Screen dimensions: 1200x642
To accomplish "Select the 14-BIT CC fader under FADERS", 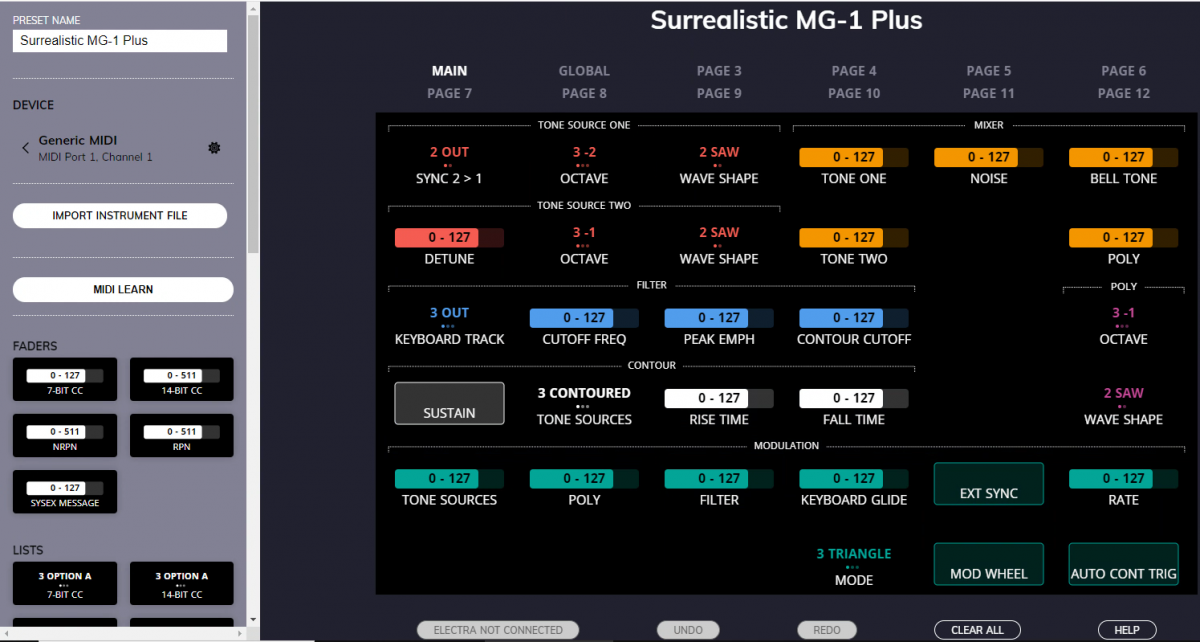I will [x=181, y=379].
